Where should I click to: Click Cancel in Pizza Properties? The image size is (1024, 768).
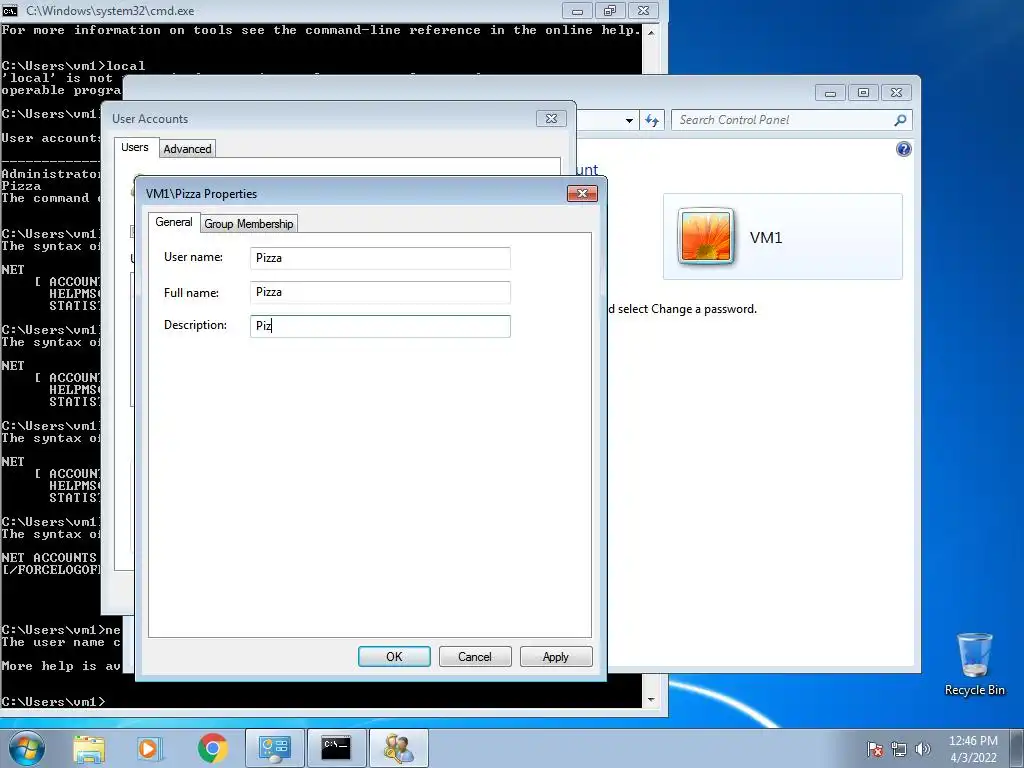(x=475, y=656)
